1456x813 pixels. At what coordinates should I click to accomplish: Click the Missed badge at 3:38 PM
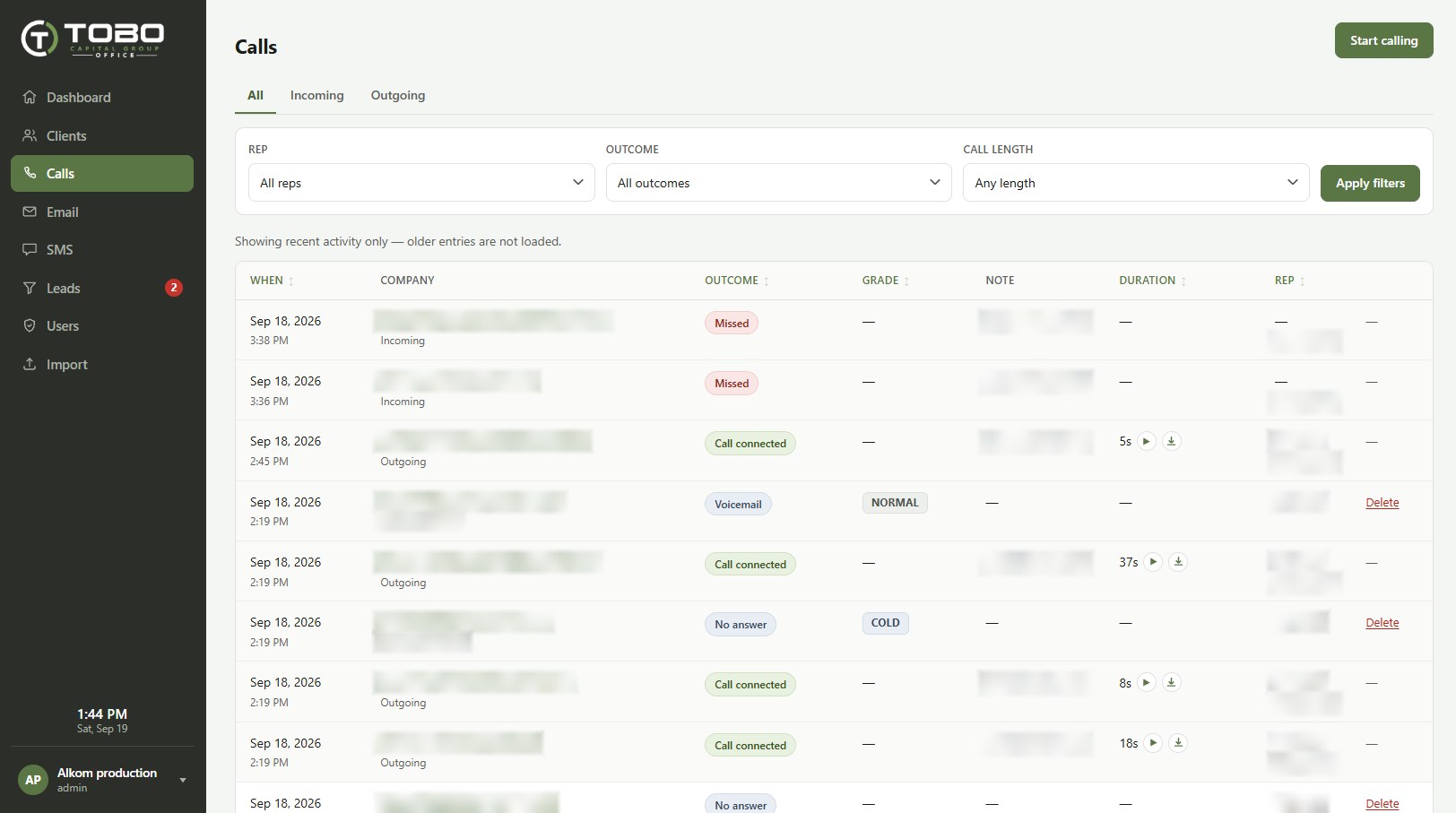tap(732, 323)
